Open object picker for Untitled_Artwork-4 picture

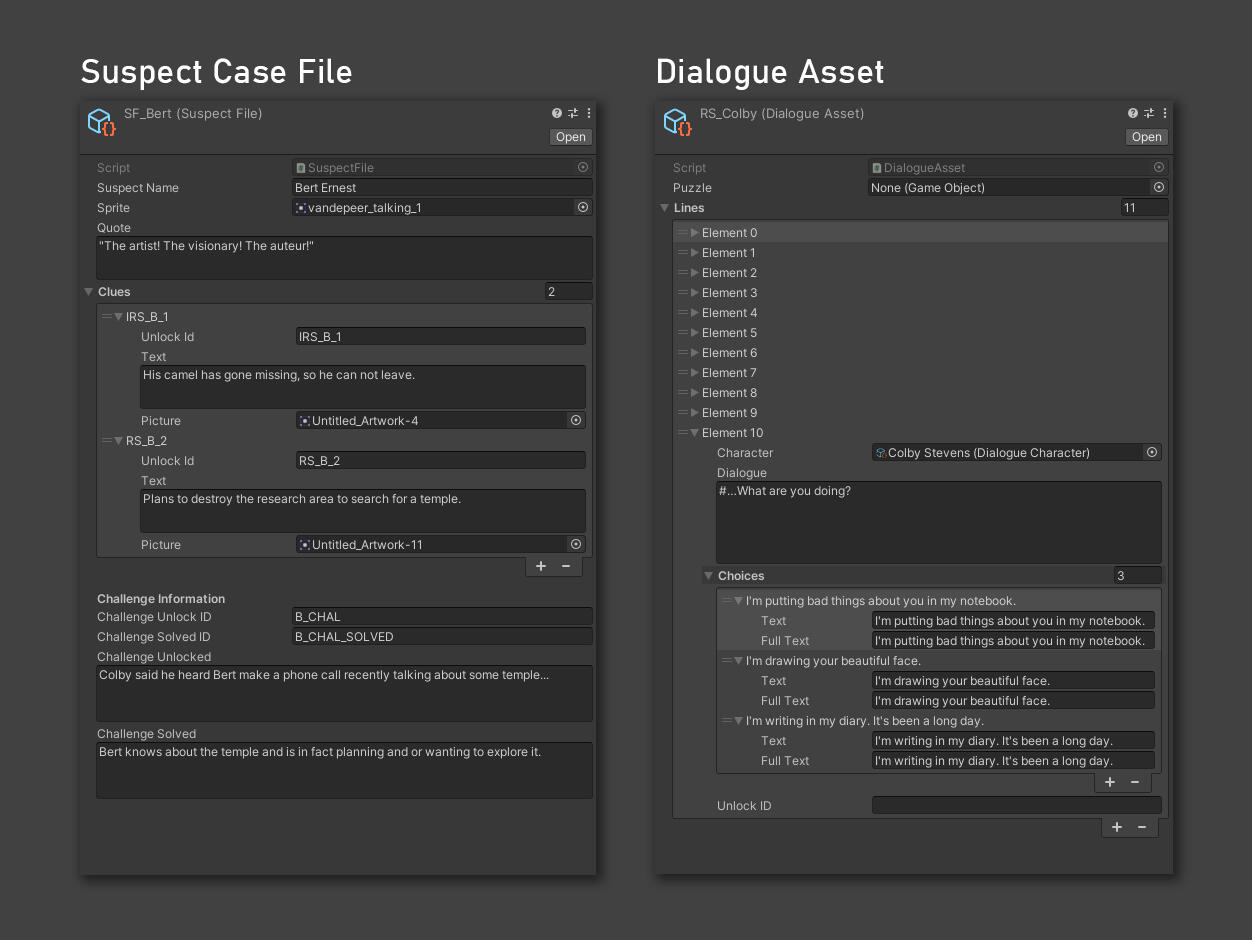576,421
